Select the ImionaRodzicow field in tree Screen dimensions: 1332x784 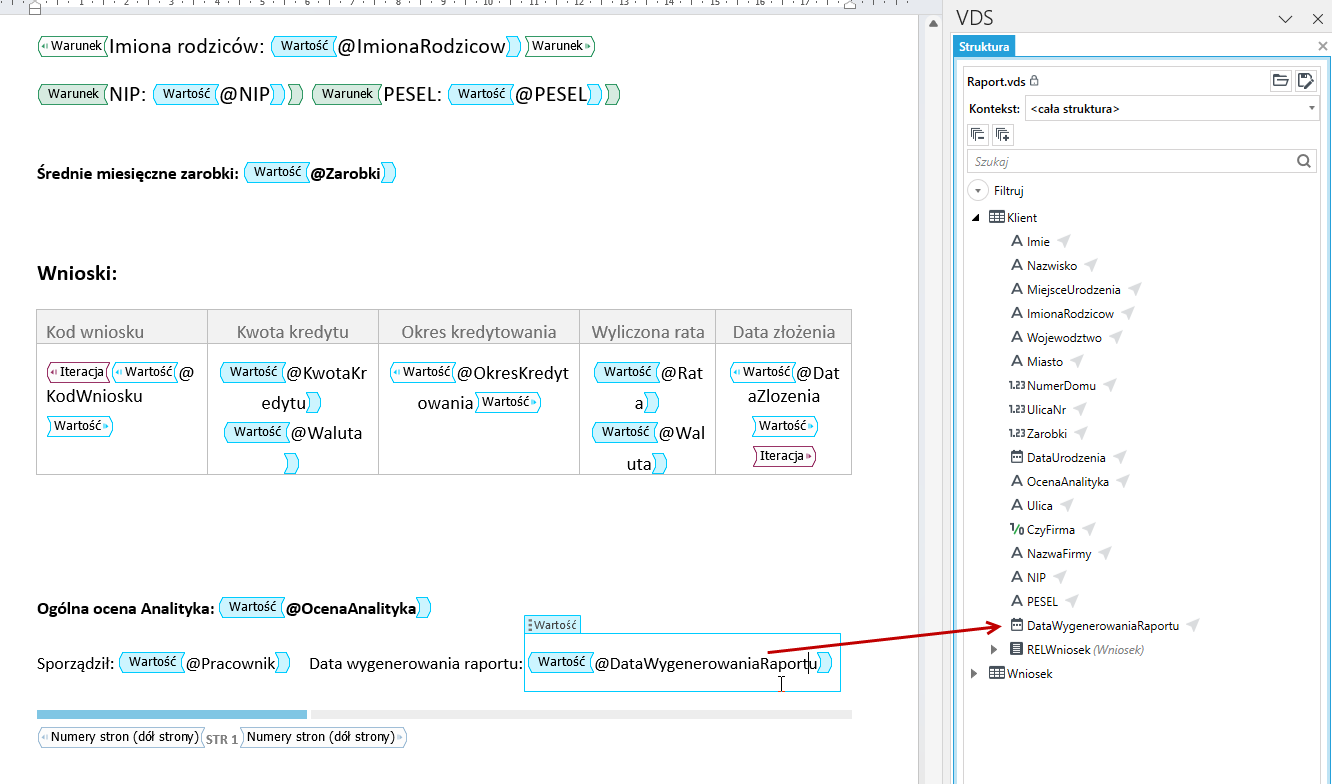coord(1070,313)
